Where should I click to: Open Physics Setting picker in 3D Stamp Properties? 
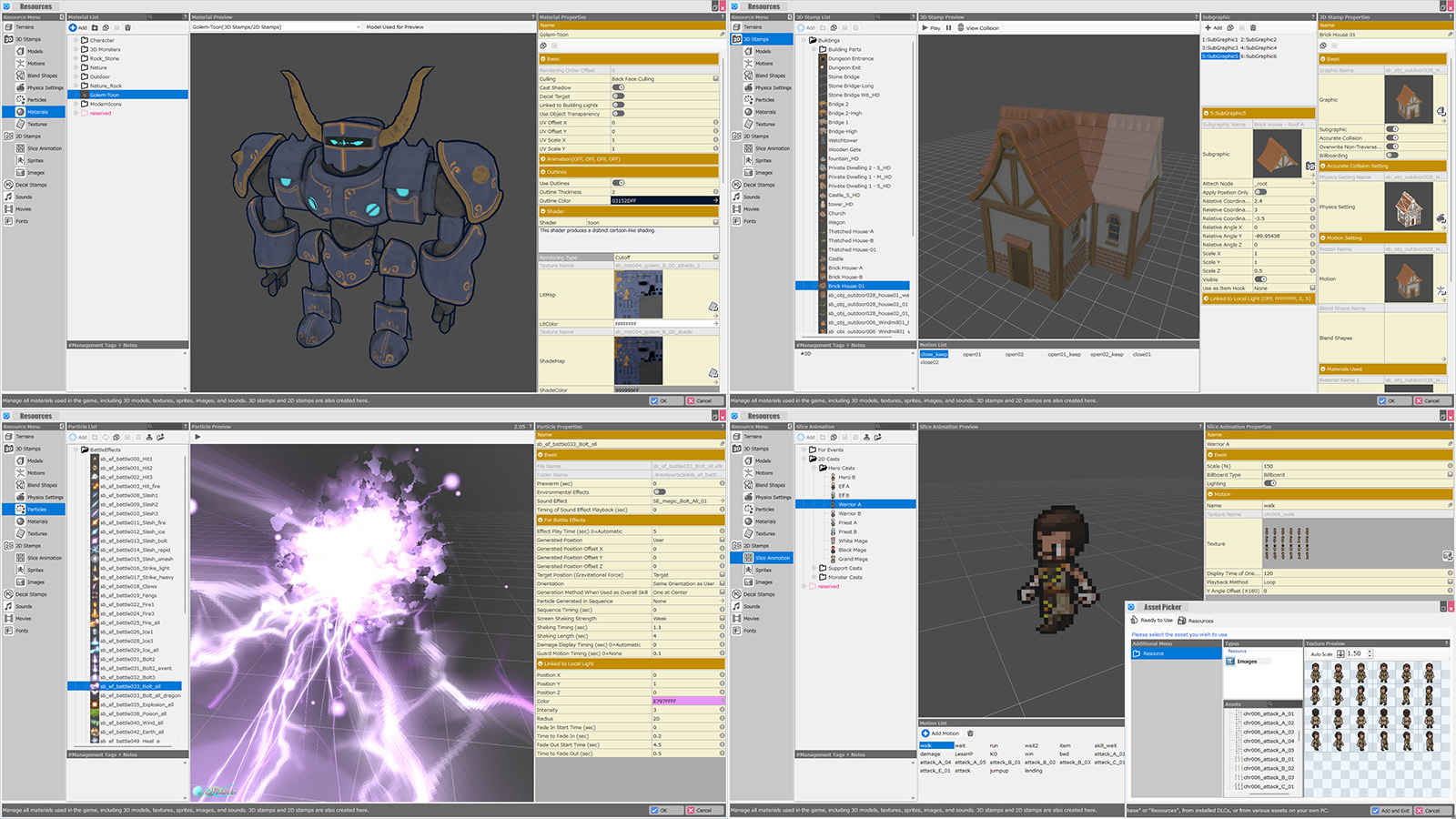click(1441, 218)
